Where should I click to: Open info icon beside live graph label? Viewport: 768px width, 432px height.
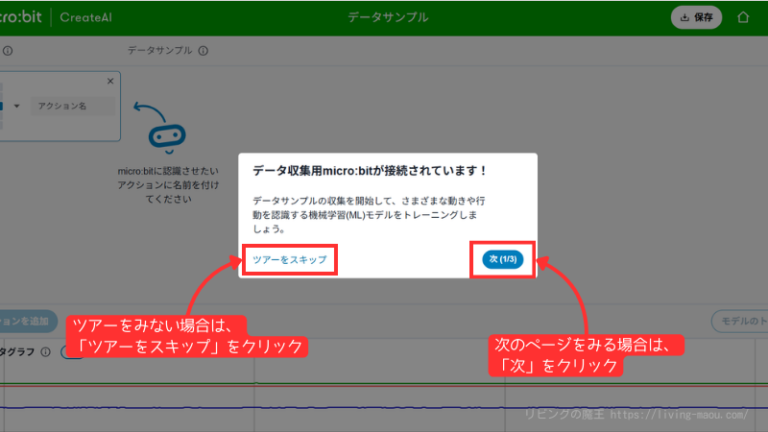coord(45,352)
